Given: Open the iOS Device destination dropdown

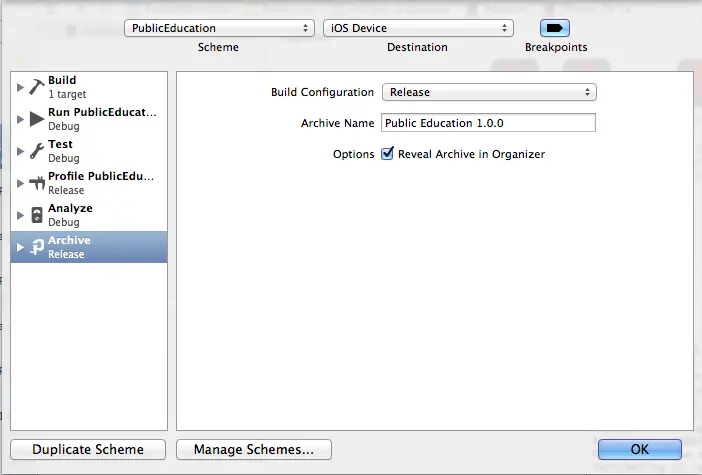Looking at the screenshot, I should [418, 28].
